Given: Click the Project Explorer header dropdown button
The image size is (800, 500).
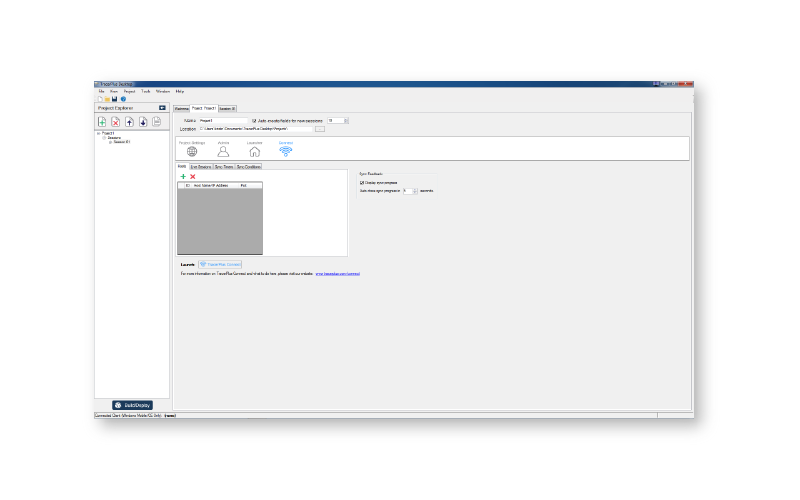Looking at the screenshot, I should pos(162,108).
